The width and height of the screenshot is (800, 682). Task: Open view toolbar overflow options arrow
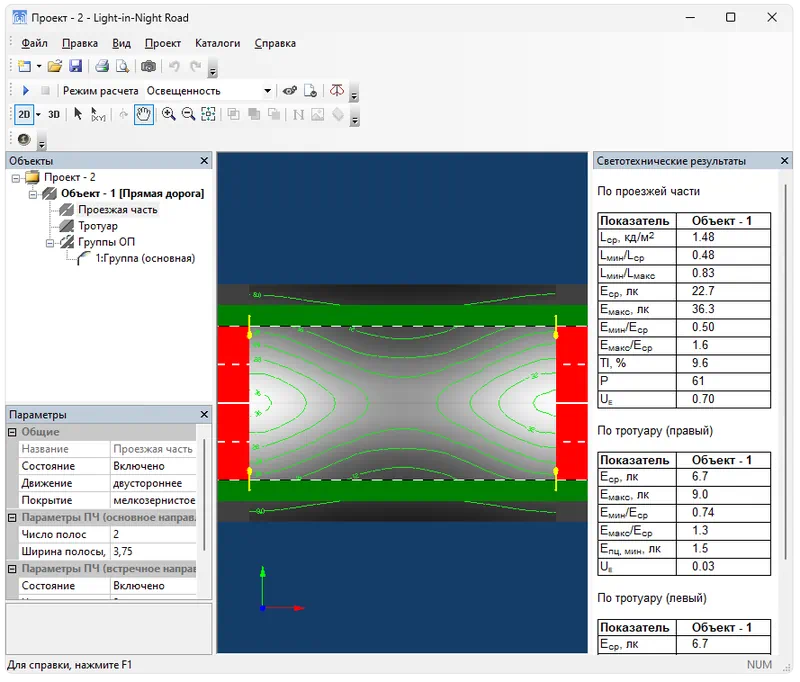click(x=356, y=118)
